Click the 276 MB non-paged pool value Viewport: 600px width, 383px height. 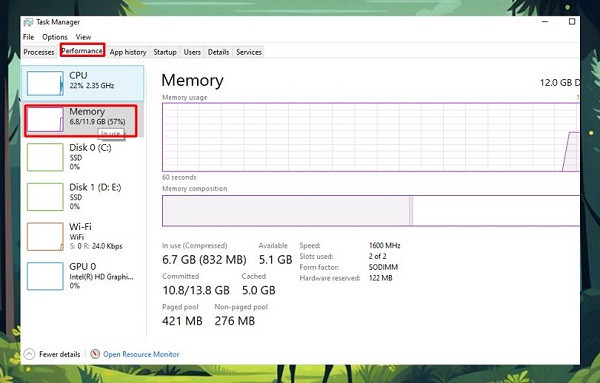pos(235,321)
